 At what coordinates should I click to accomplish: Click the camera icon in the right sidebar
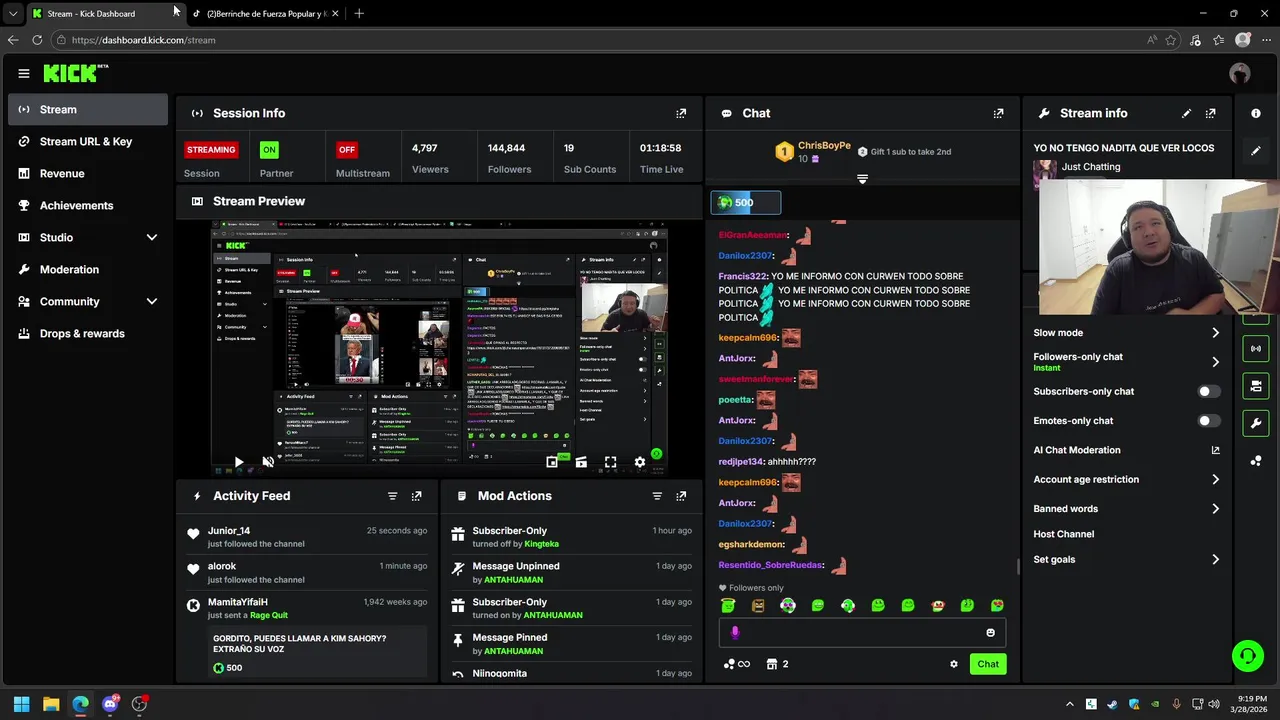click(1256, 386)
